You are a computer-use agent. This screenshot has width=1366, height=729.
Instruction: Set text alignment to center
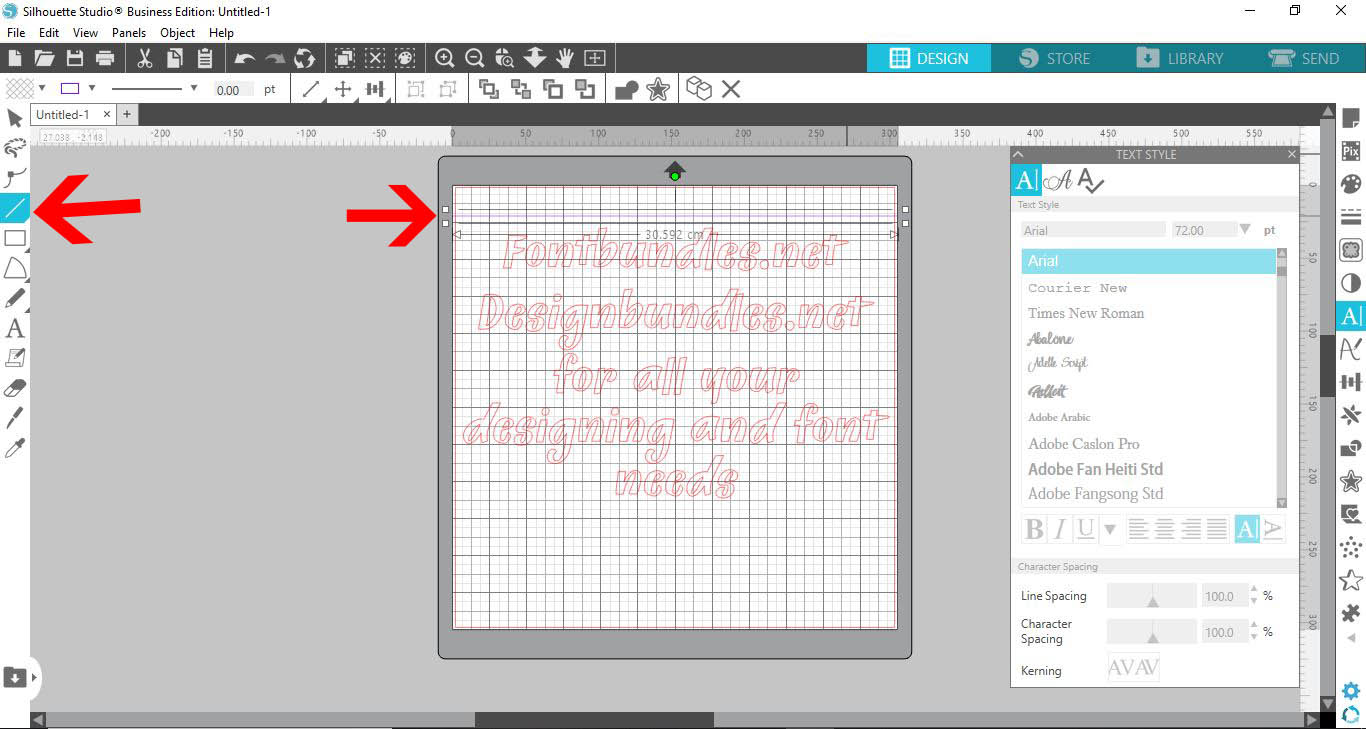pyautogui.click(x=1165, y=529)
